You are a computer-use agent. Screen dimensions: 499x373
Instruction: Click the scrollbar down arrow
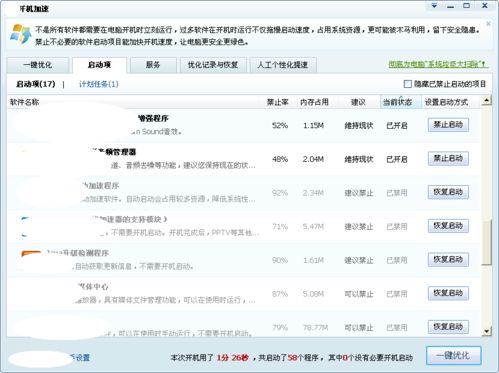coord(487,331)
